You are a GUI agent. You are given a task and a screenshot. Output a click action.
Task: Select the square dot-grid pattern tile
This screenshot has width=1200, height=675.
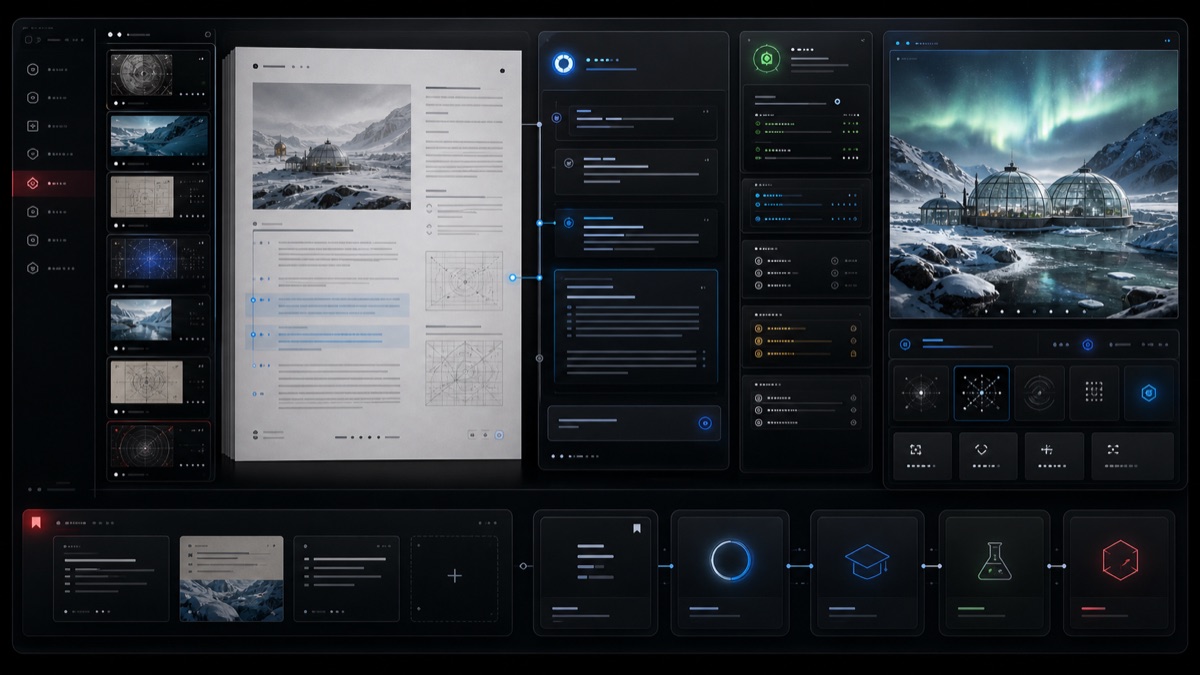tap(1094, 393)
